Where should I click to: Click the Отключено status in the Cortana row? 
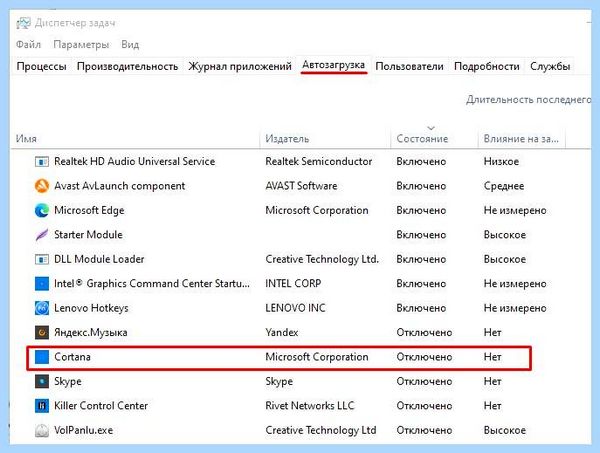coord(424,357)
